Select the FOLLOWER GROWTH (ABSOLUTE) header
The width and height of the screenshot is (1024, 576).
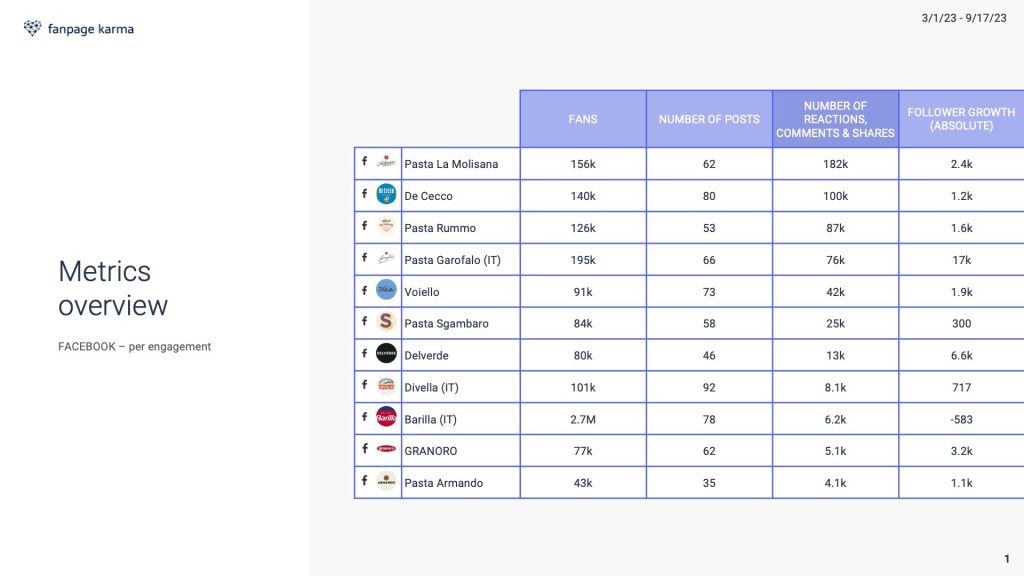tap(961, 119)
